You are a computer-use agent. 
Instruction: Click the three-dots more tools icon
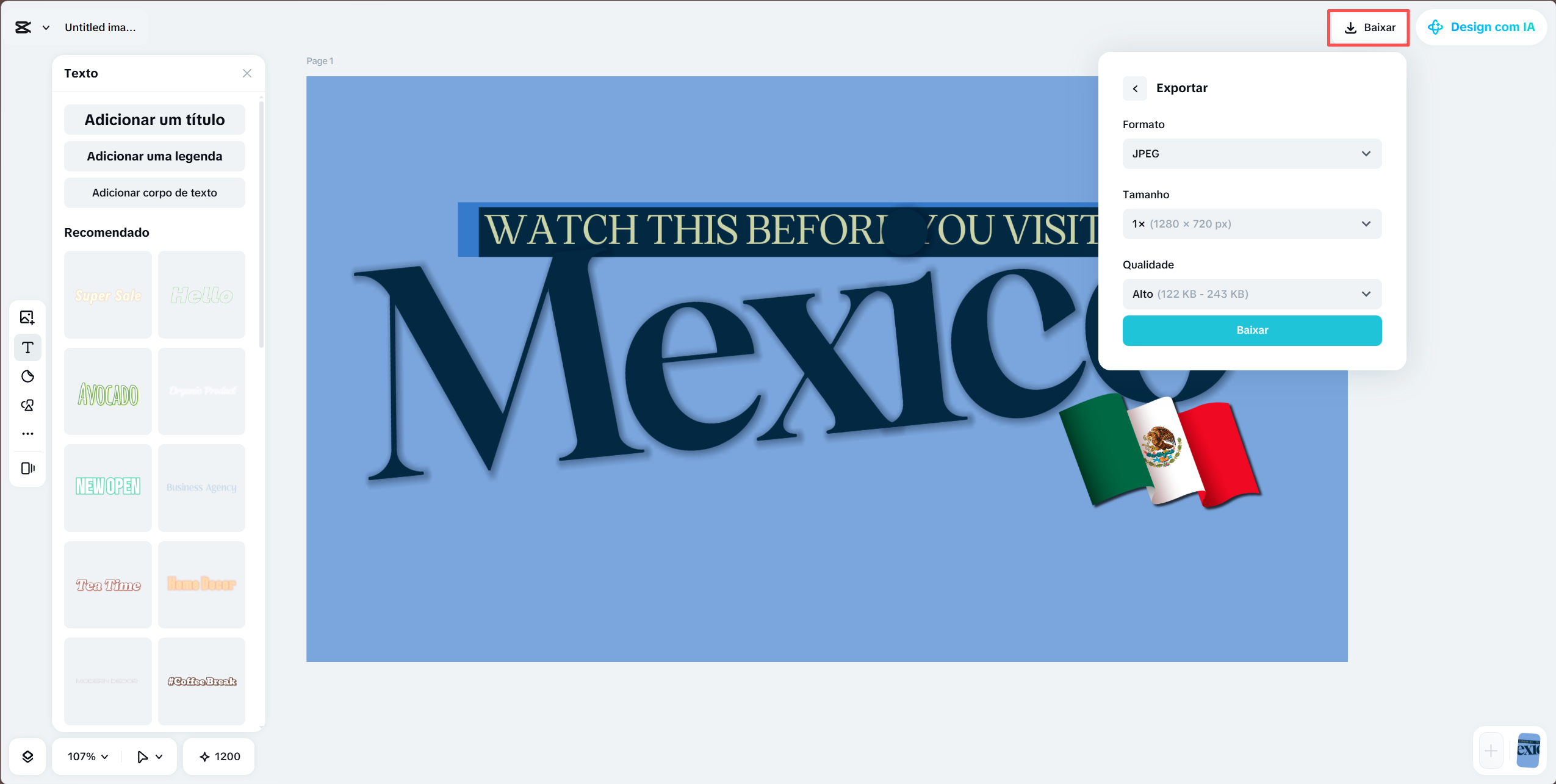coord(27,433)
